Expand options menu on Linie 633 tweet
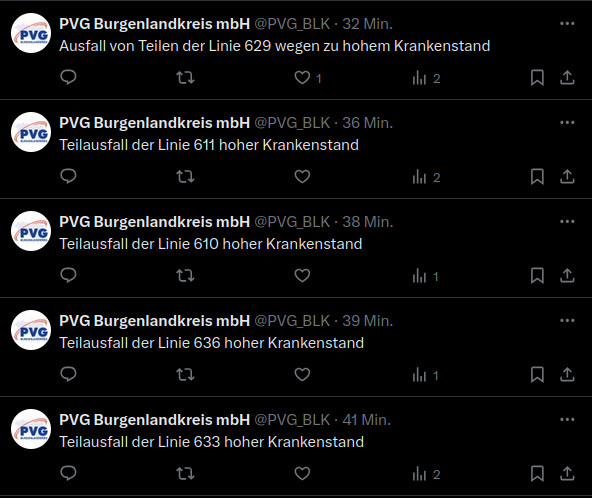 567,419
